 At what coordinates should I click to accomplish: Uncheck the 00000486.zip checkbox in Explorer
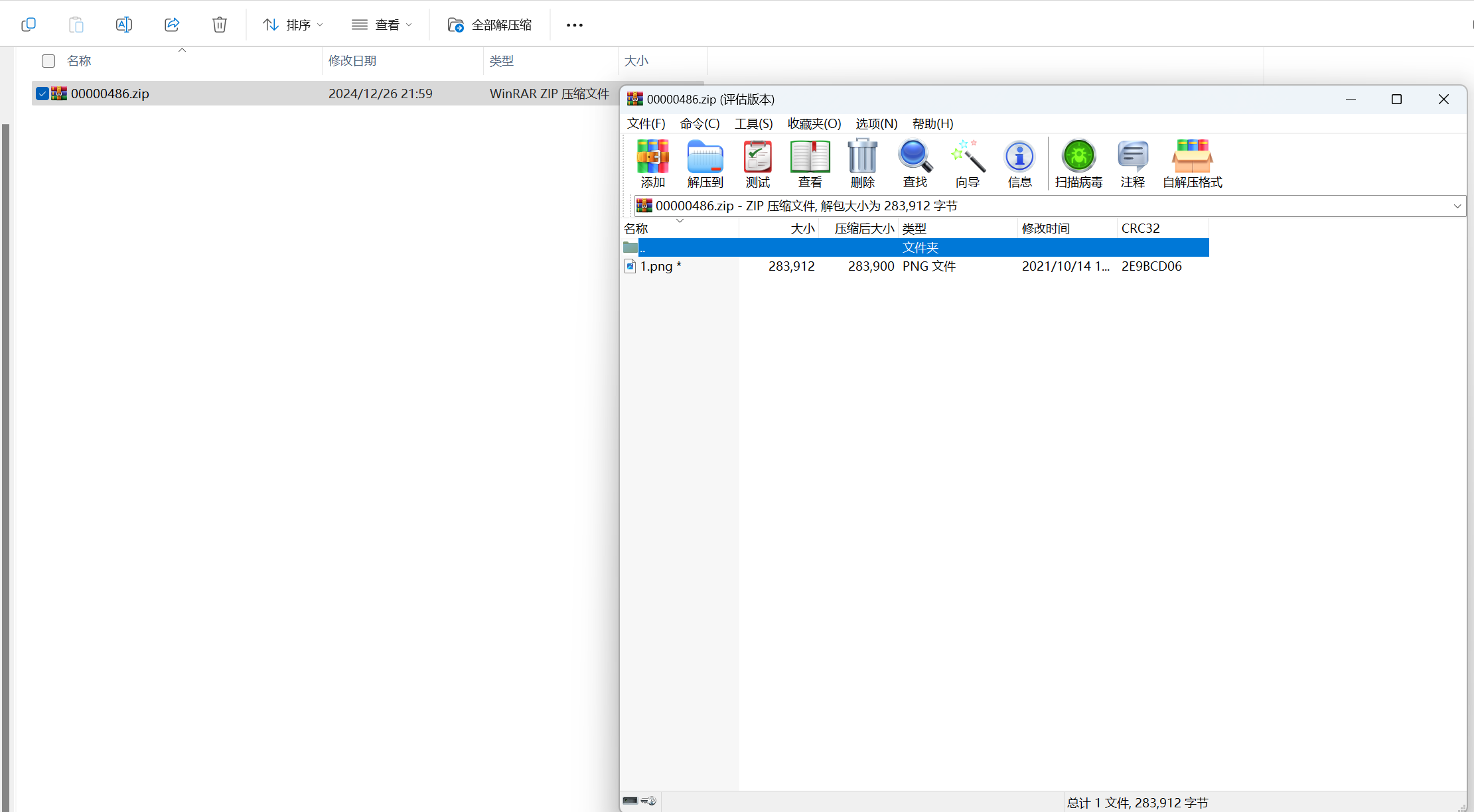[x=42, y=94]
